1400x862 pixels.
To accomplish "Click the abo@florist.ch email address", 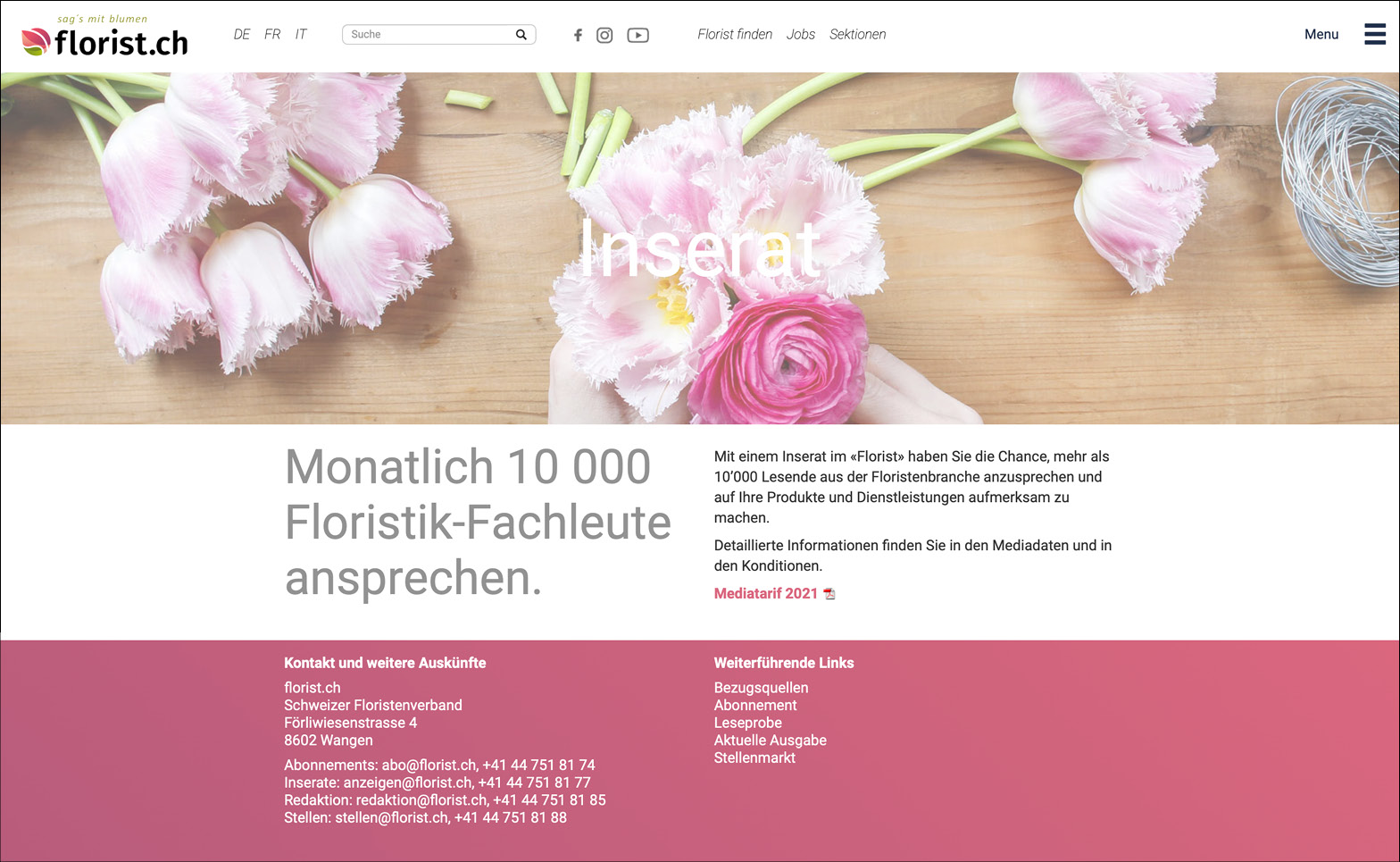I will (429, 765).
